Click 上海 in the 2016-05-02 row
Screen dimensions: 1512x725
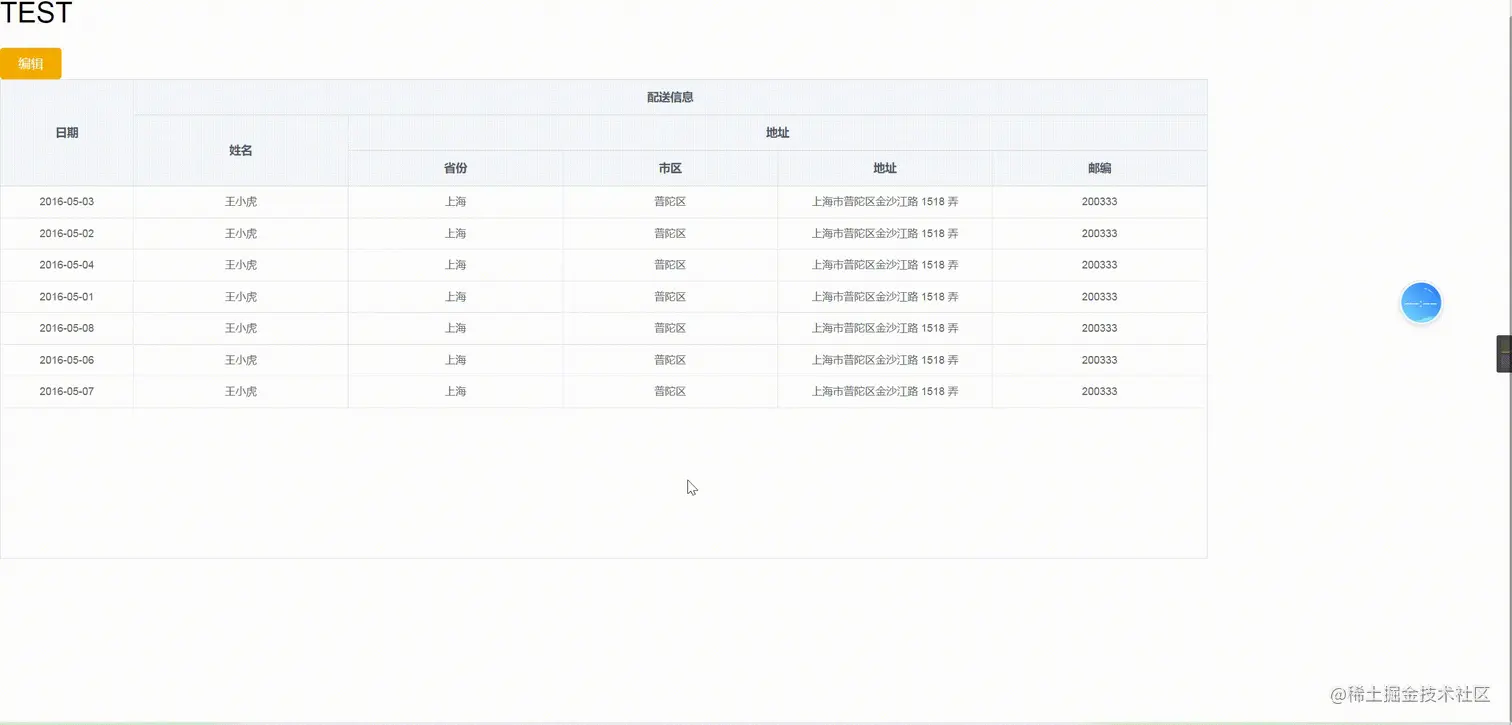[x=455, y=233]
